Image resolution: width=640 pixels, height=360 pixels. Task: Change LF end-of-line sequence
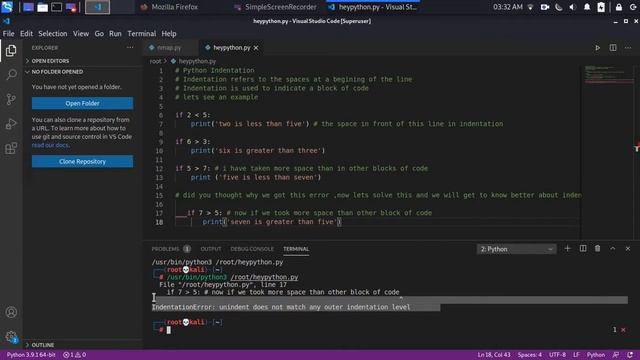point(576,355)
